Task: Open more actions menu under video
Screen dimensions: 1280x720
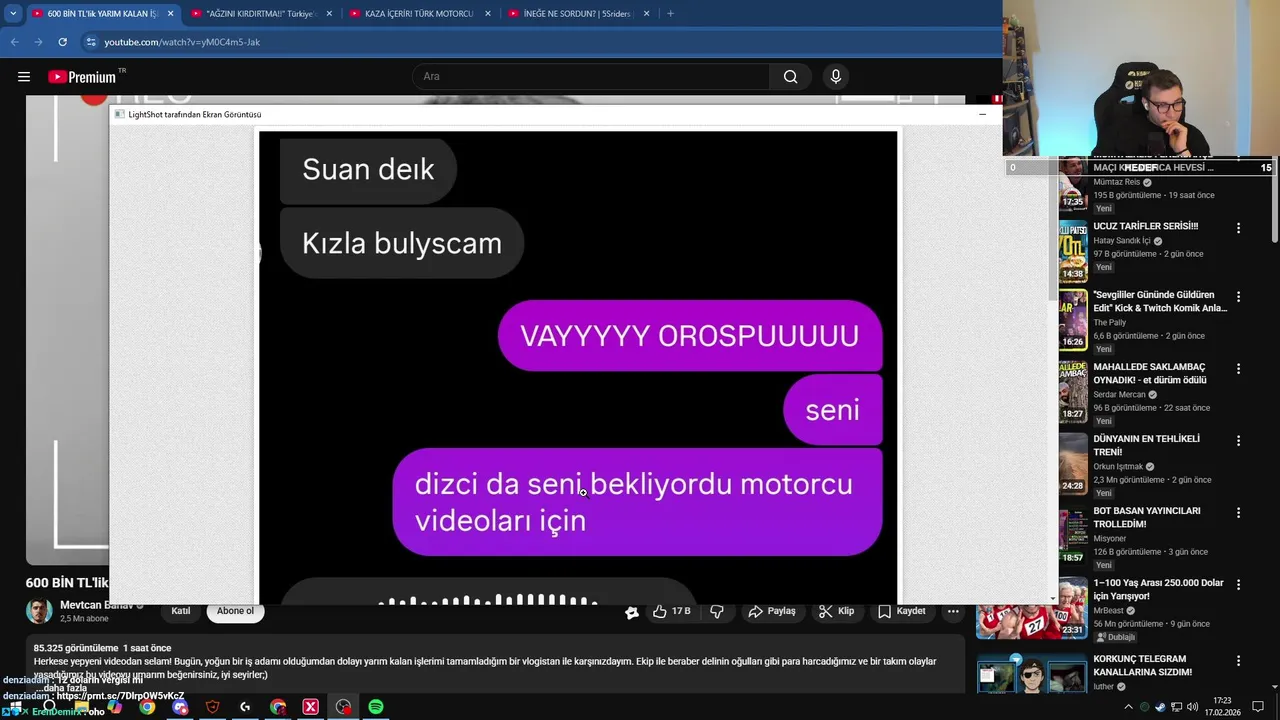Action: point(953,611)
